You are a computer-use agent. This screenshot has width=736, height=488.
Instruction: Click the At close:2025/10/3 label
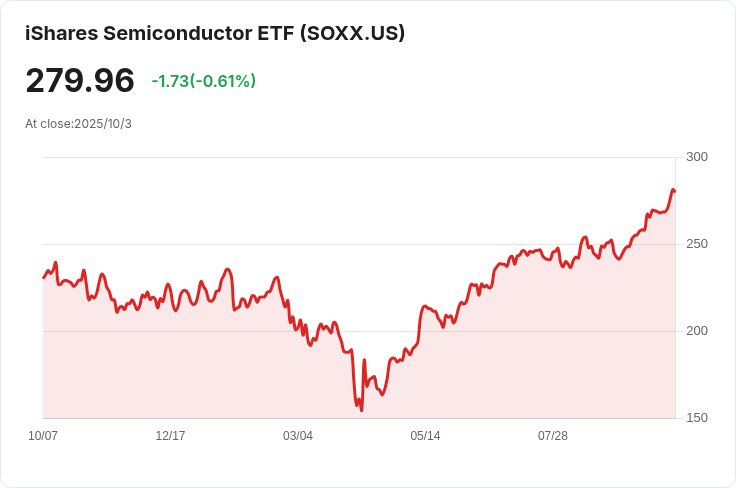coord(78,124)
